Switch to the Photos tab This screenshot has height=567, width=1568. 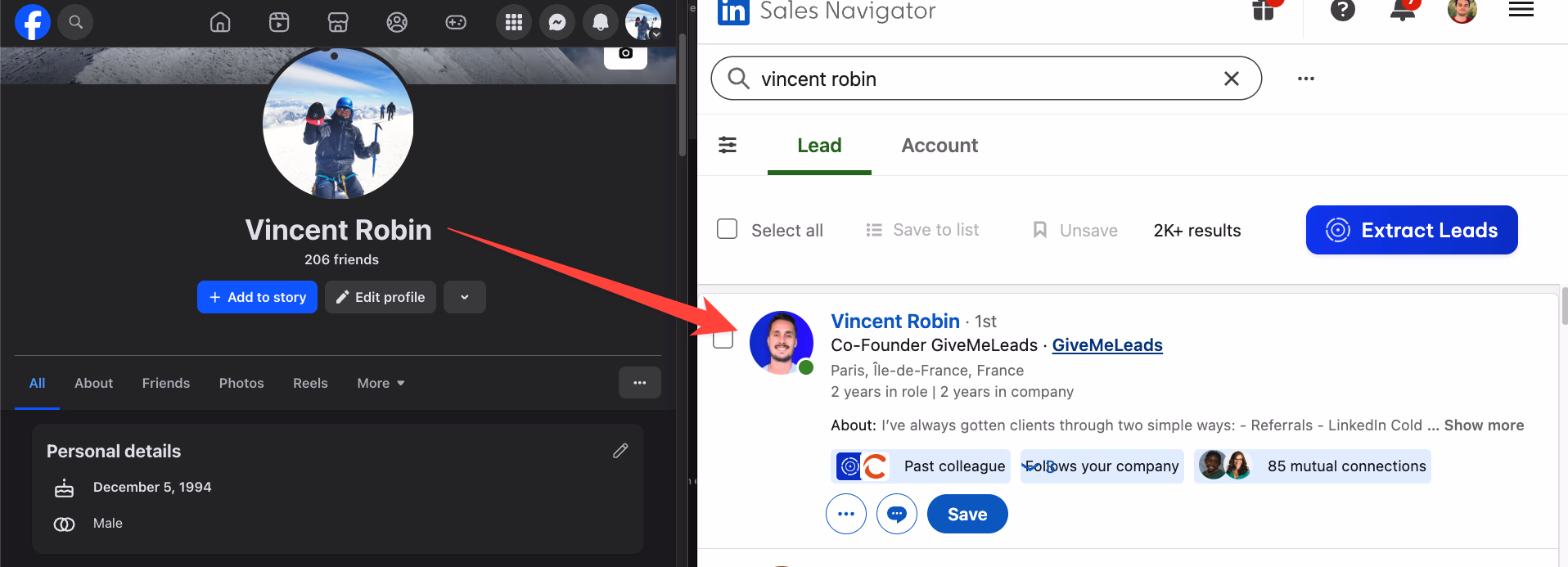pyautogui.click(x=241, y=383)
